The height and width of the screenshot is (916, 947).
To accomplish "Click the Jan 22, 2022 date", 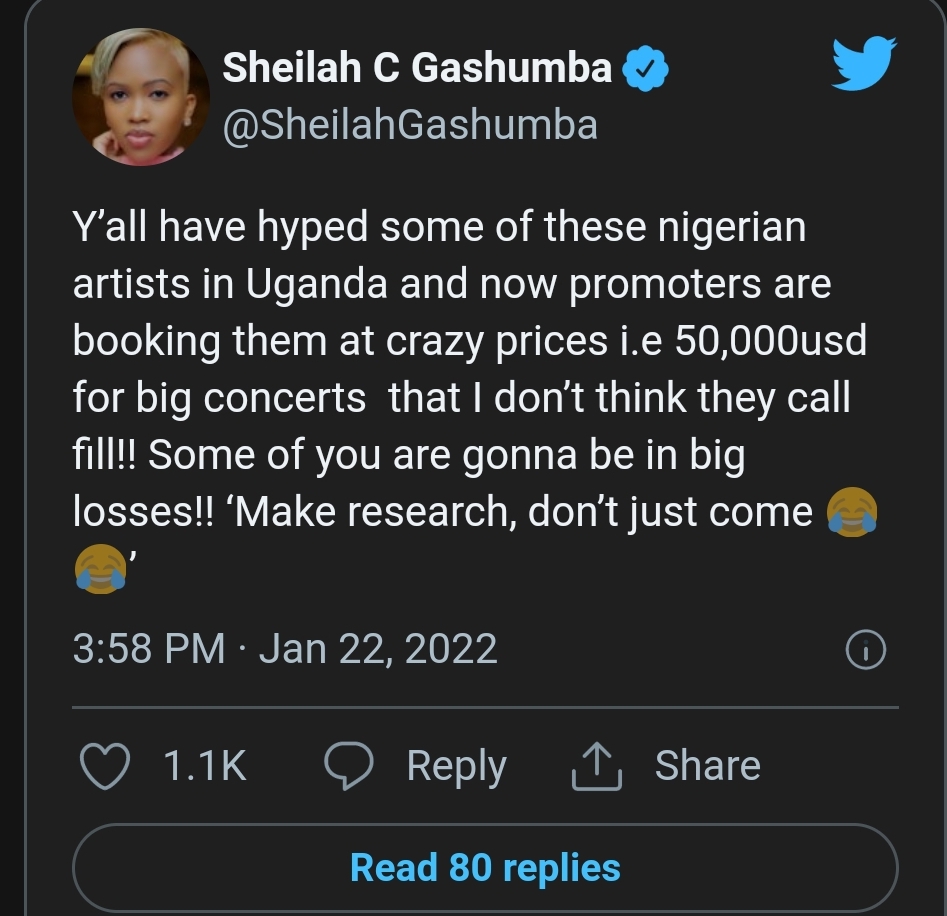I will tap(378, 649).
